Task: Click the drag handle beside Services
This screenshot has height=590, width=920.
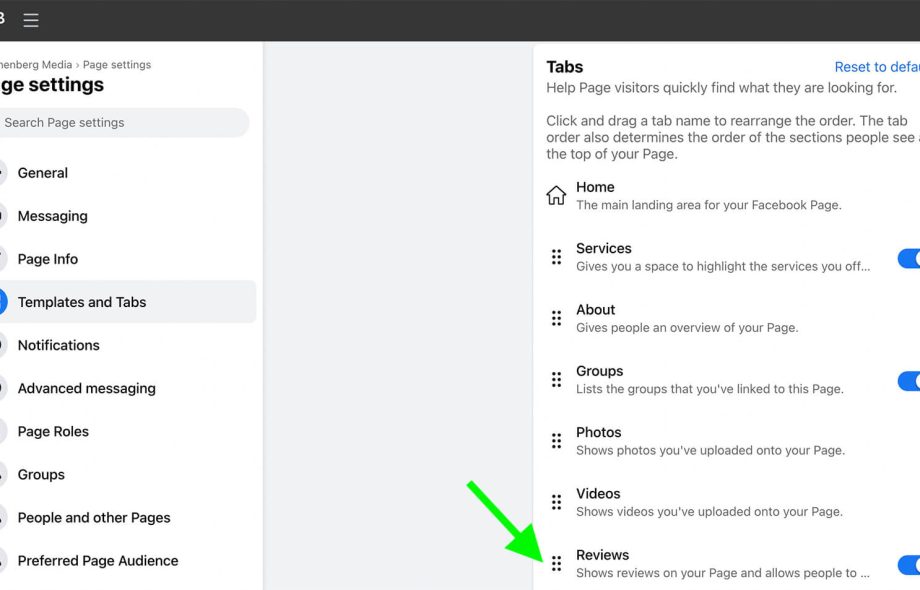Action: coord(556,257)
